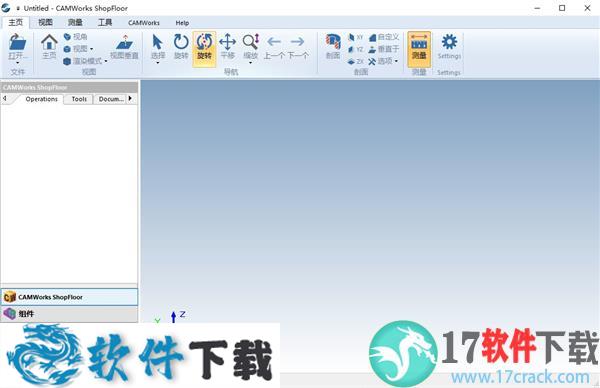
Task: Choose 垂直于 perpendicular section option
Action: 384,49
